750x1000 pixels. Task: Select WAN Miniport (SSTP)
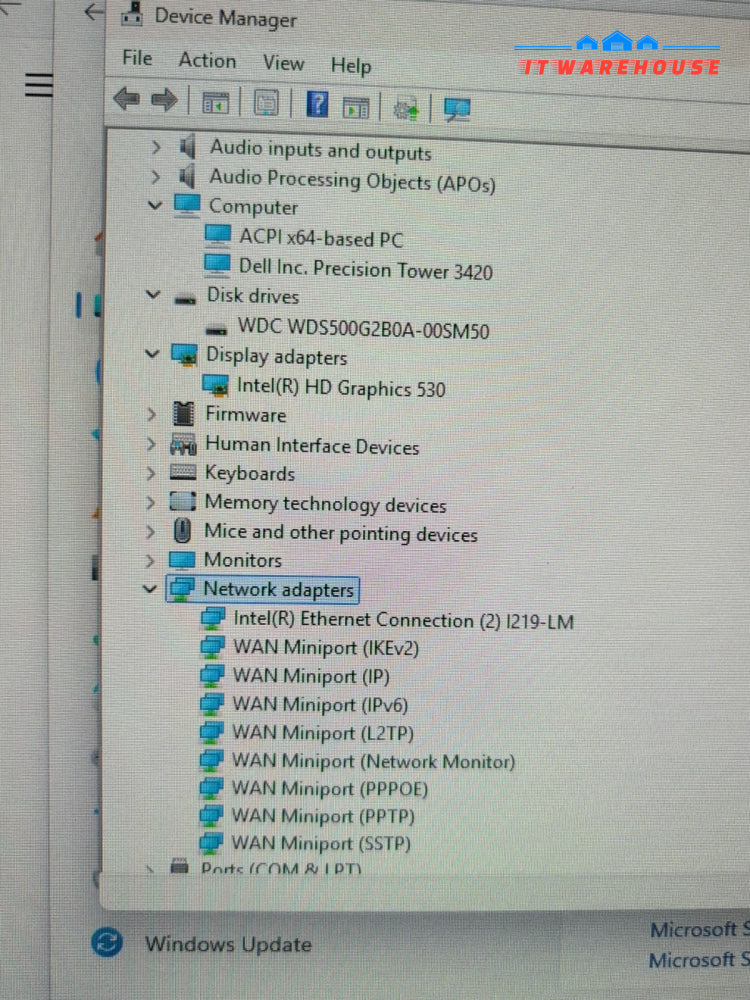(x=321, y=843)
